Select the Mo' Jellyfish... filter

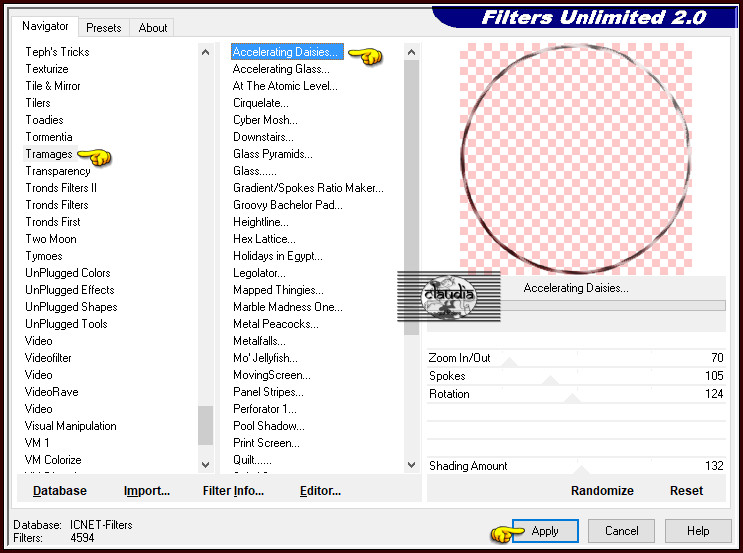tap(265, 358)
